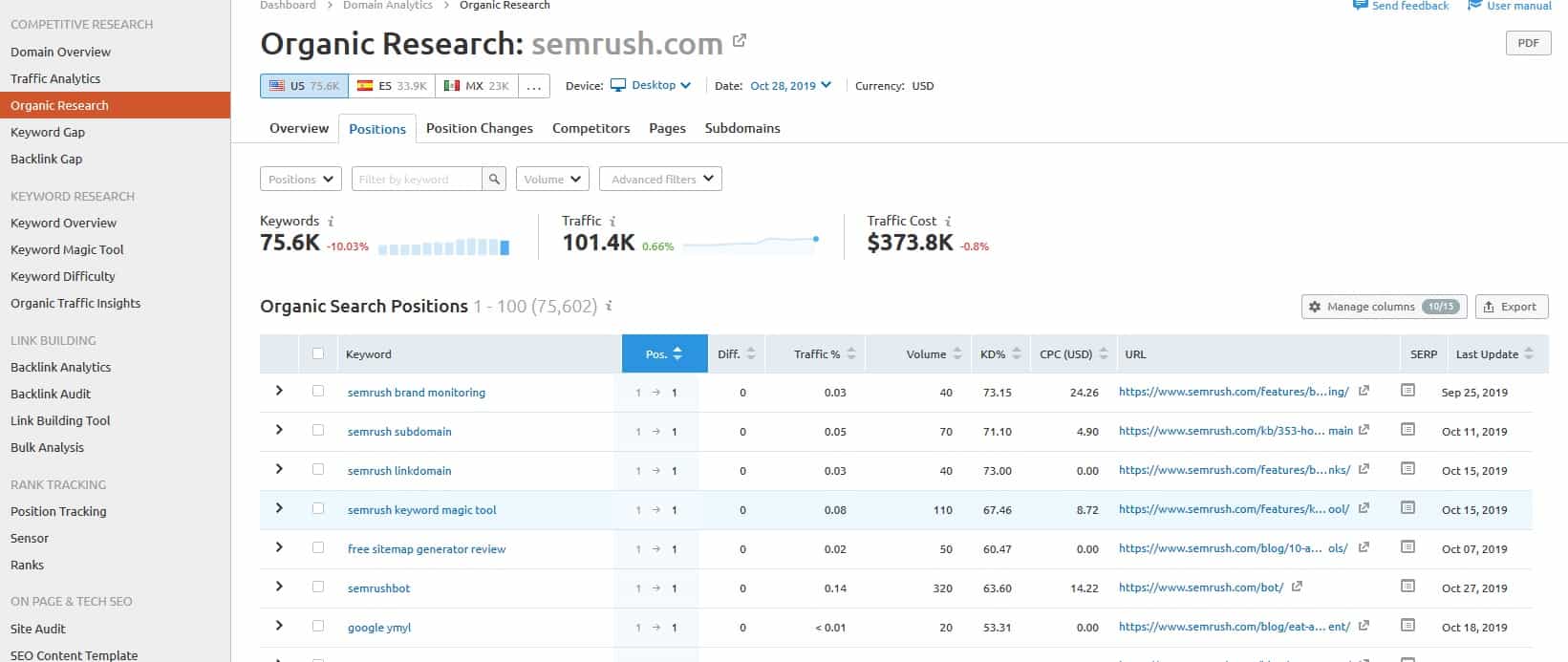Screen dimensions: 1568x662
Task: Click info icon beside Keywords metric
Action: (331, 222)
